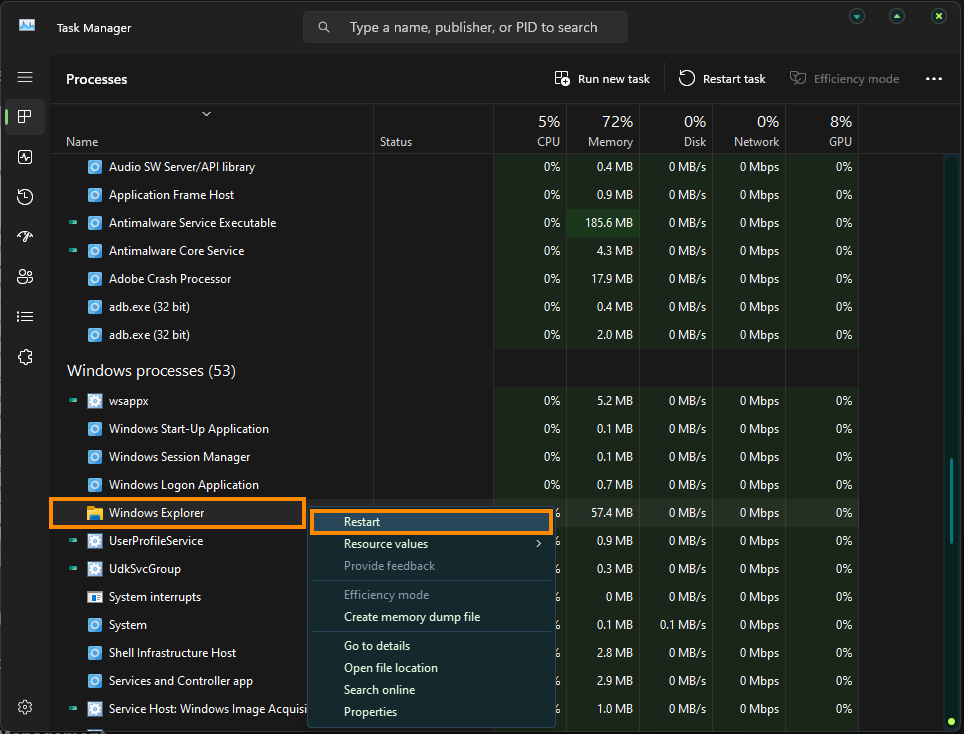Image resolution: width=964 pixels, height=734 pixels.
Task: Click the Run new task button
Action: [602, 79]
